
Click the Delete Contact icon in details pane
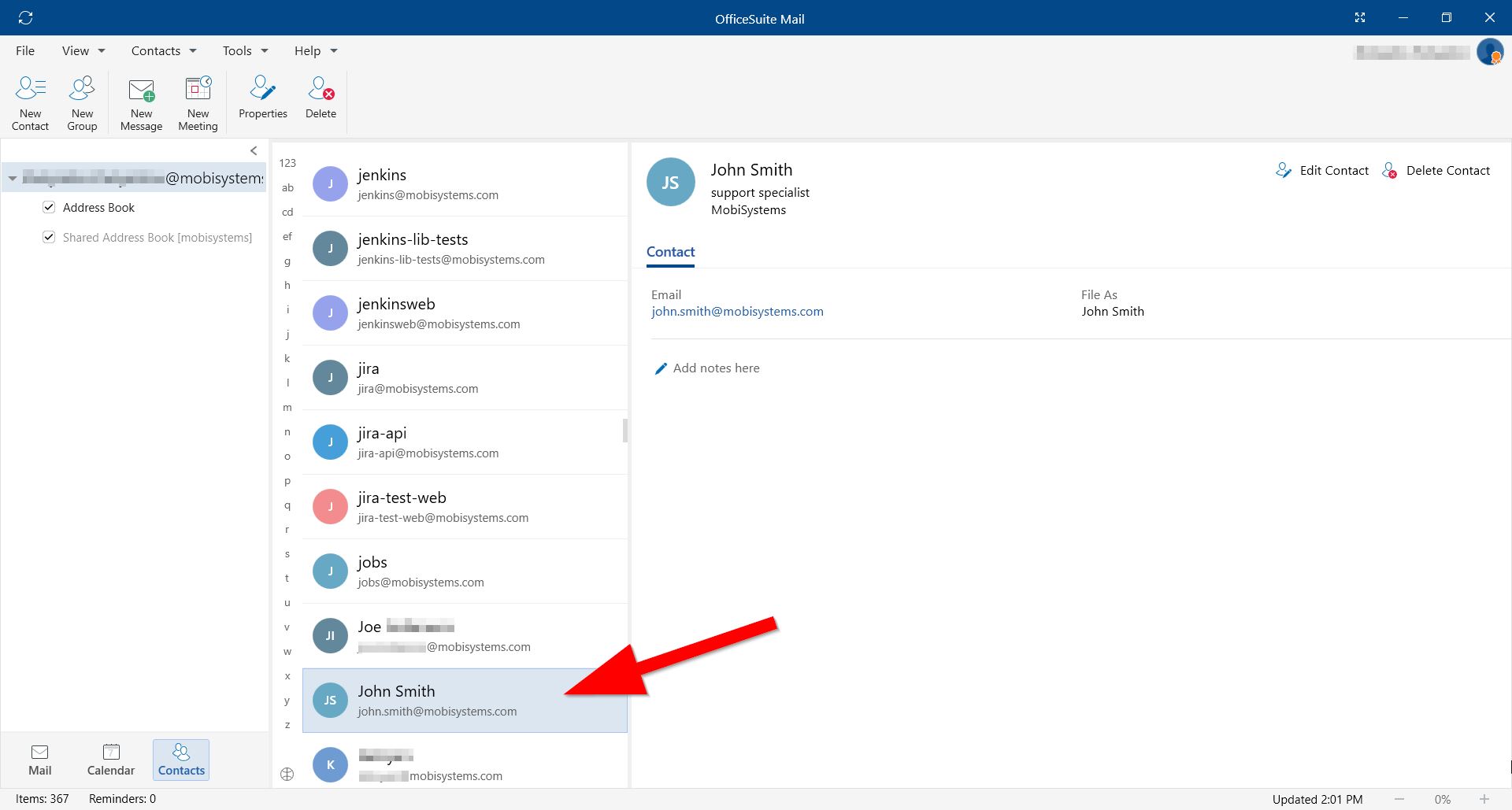pos(1390,170)
